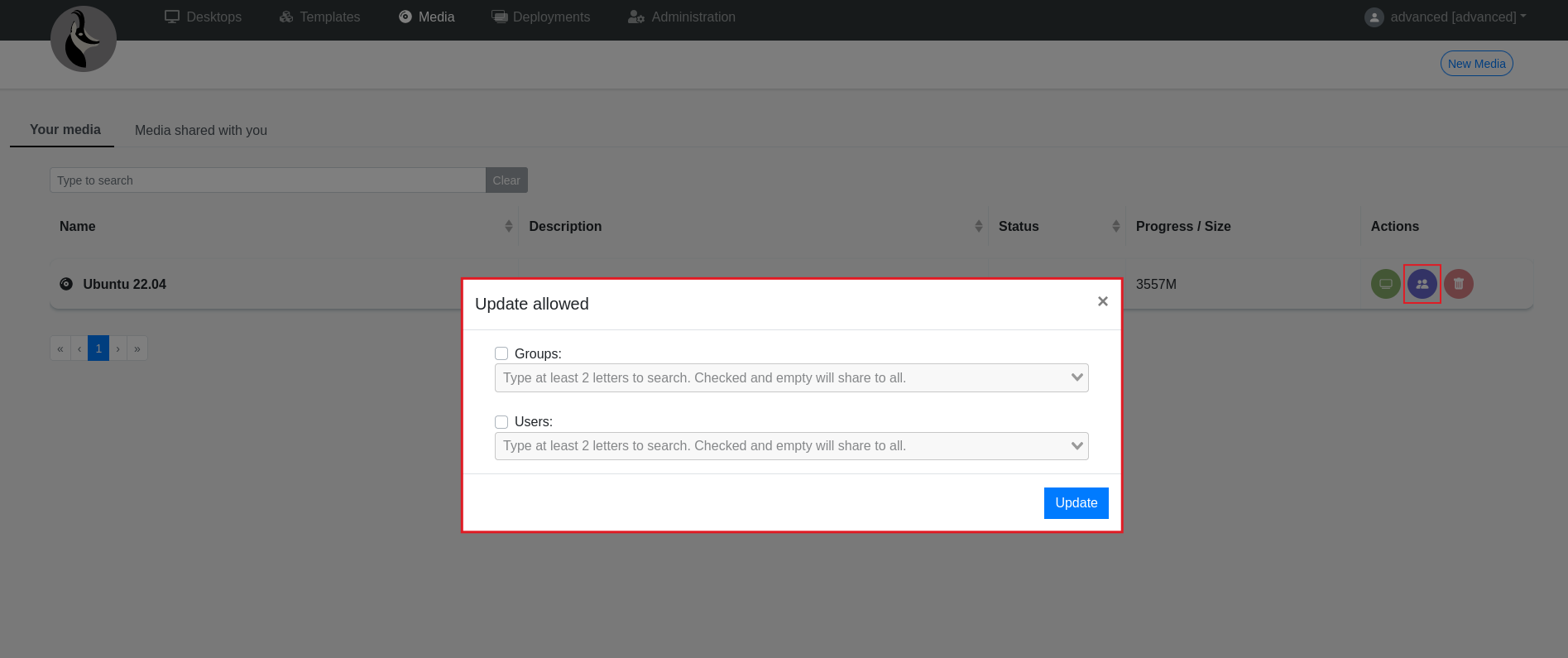
Task: Expand the Users search dropdown
Action: [1077, 445]
